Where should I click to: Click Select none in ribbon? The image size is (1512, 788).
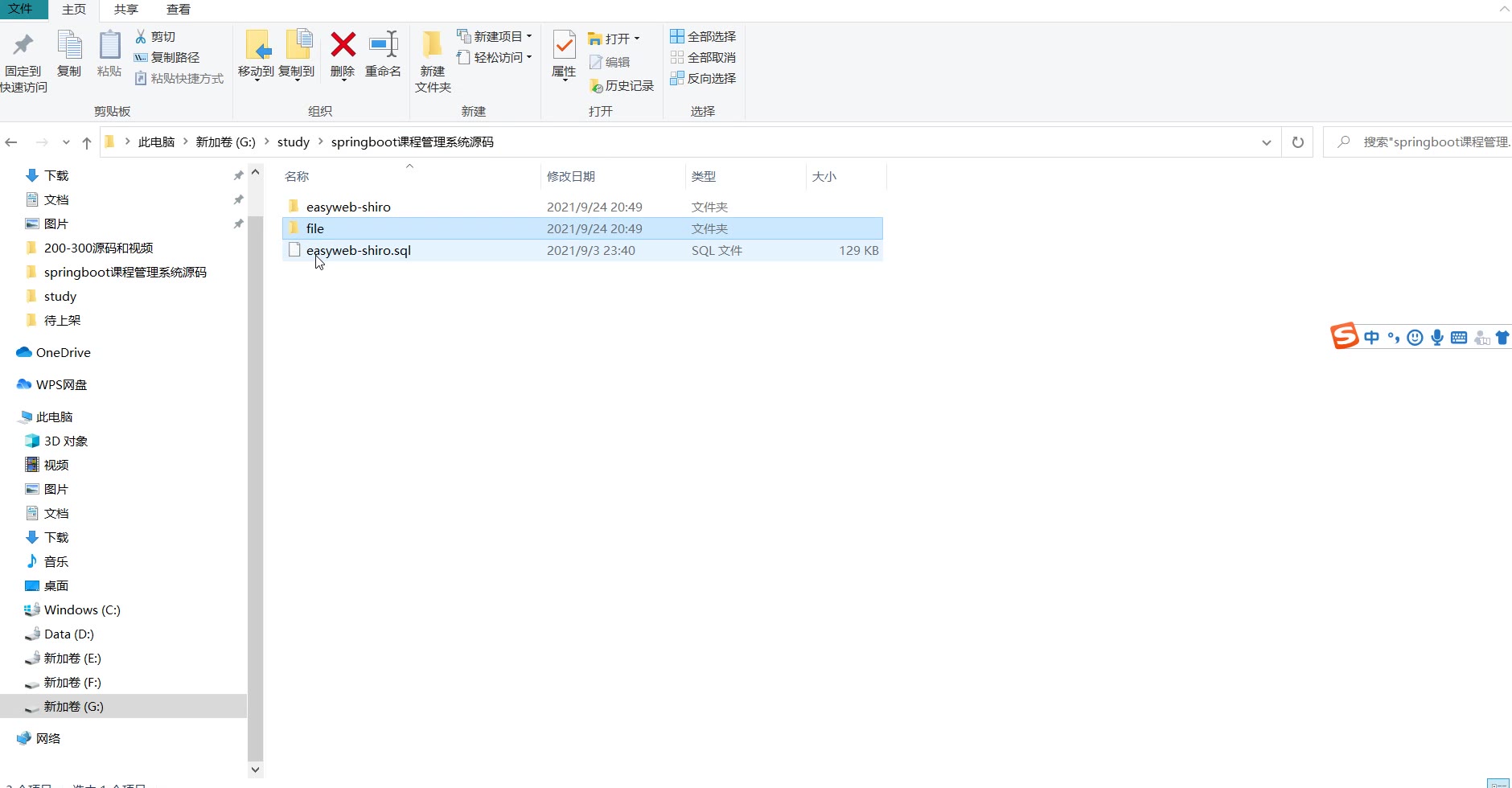point(703,57)
